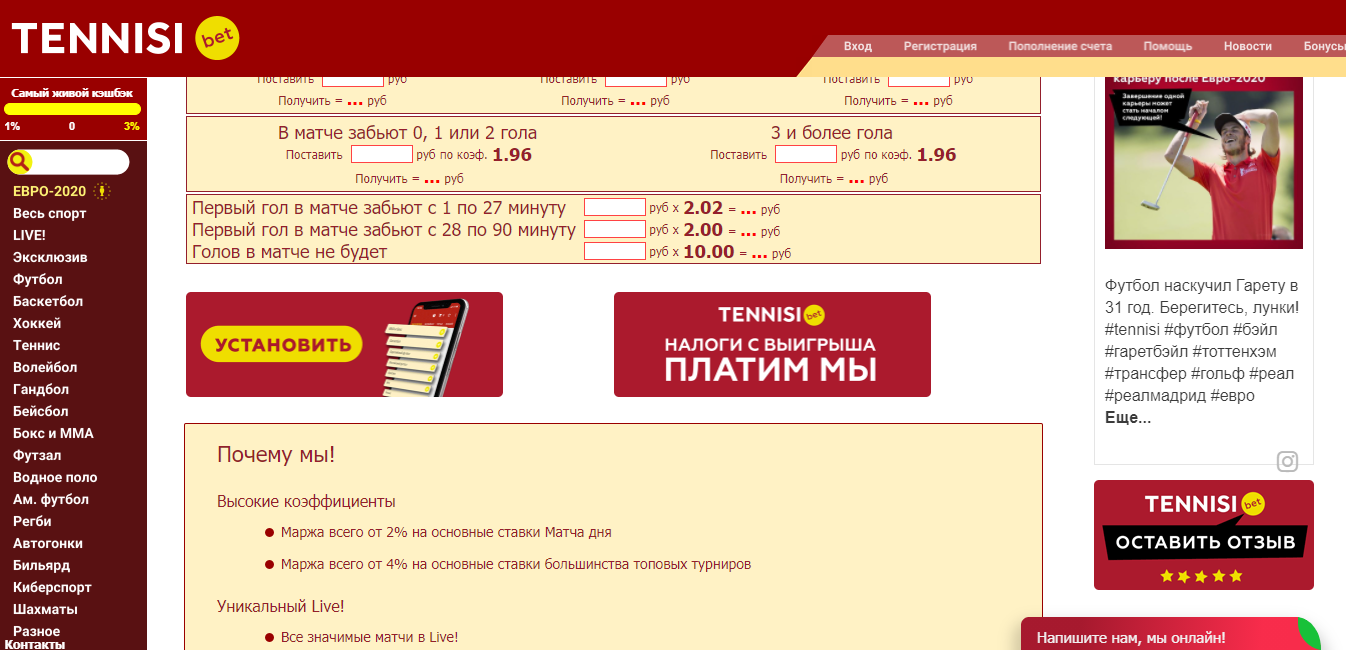Click the yellow search magnifier icon
This screenshot has height=650, width=1346.
click(20, 162)
